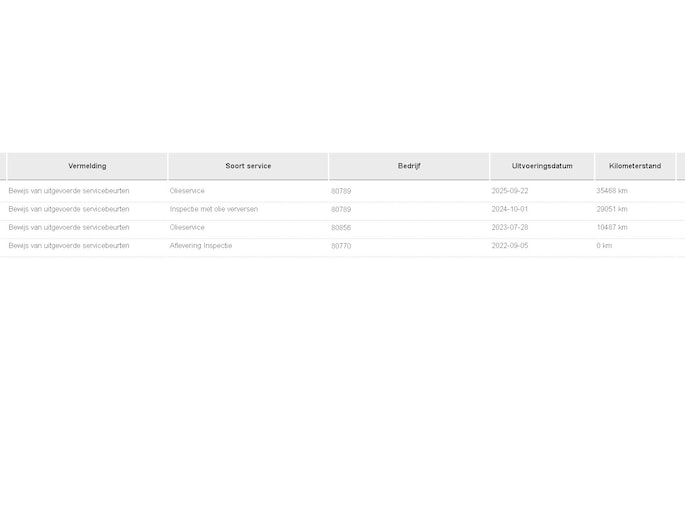Viewport: 685px width, 513px height.
Task: Select company number 80856
Action: (x=341, y=228)
